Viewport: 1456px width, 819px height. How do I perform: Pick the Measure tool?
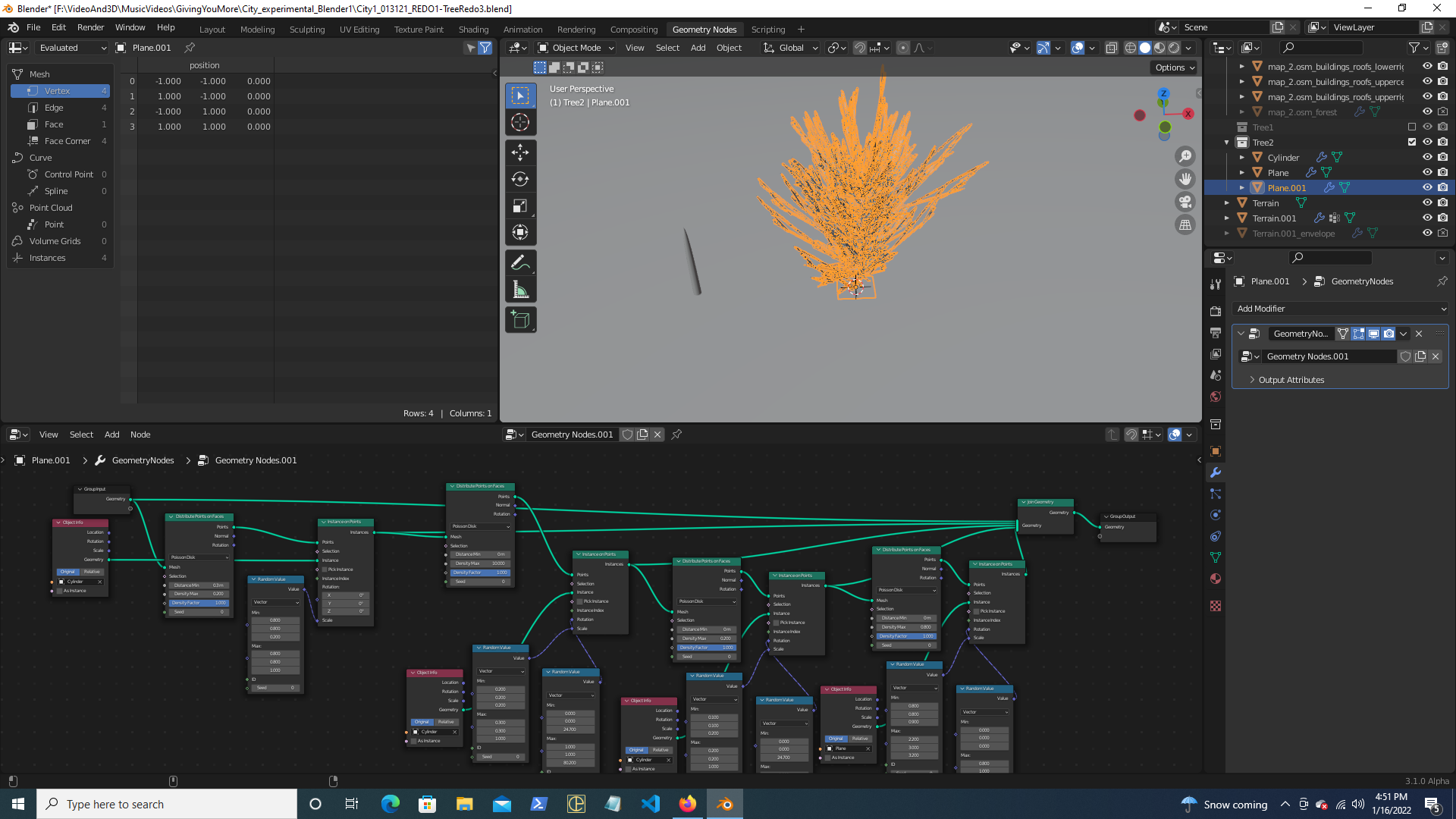pyautogui.click(x=520, y=289)
